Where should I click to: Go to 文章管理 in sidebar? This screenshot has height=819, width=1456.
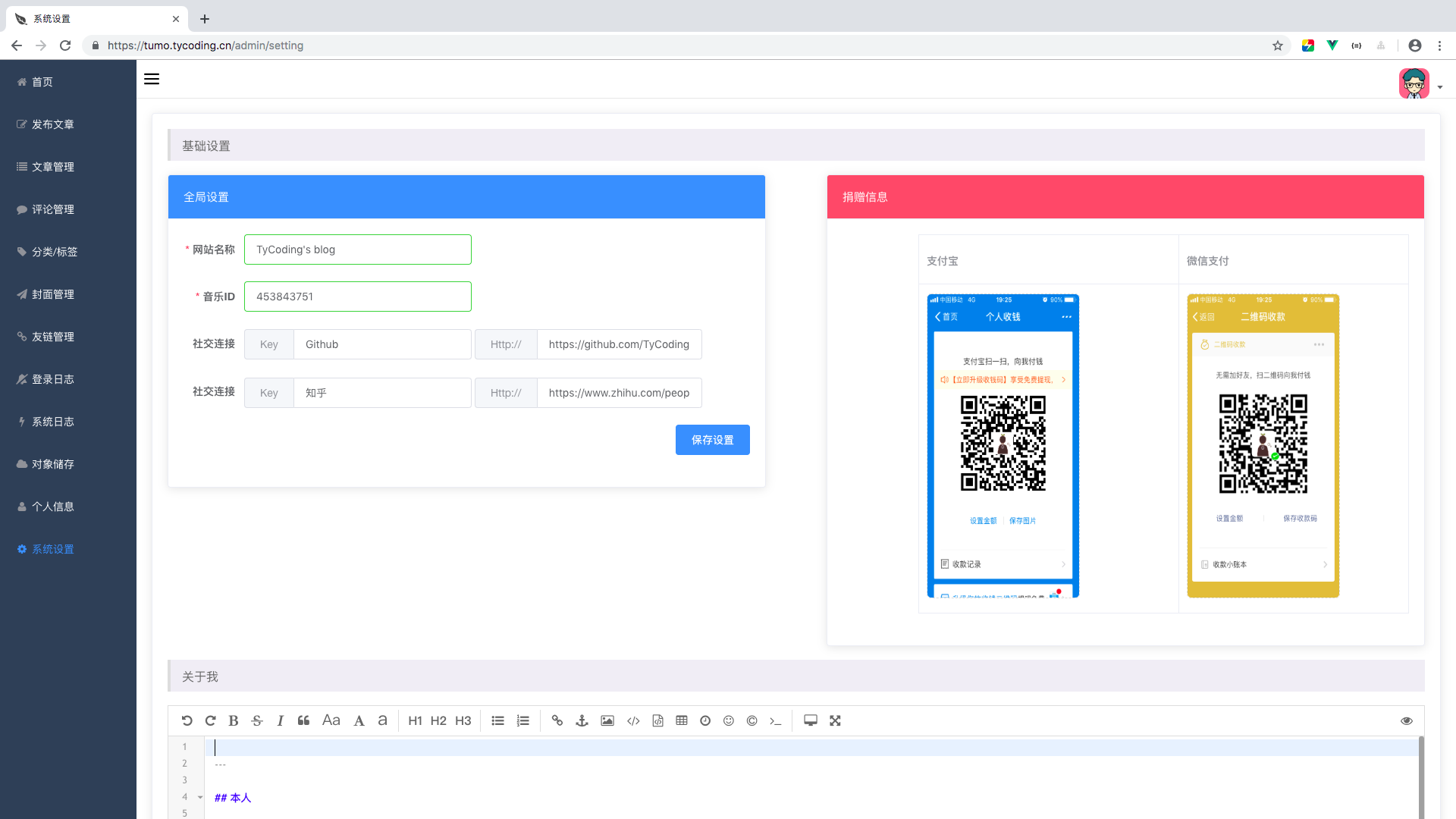(53, 167)
